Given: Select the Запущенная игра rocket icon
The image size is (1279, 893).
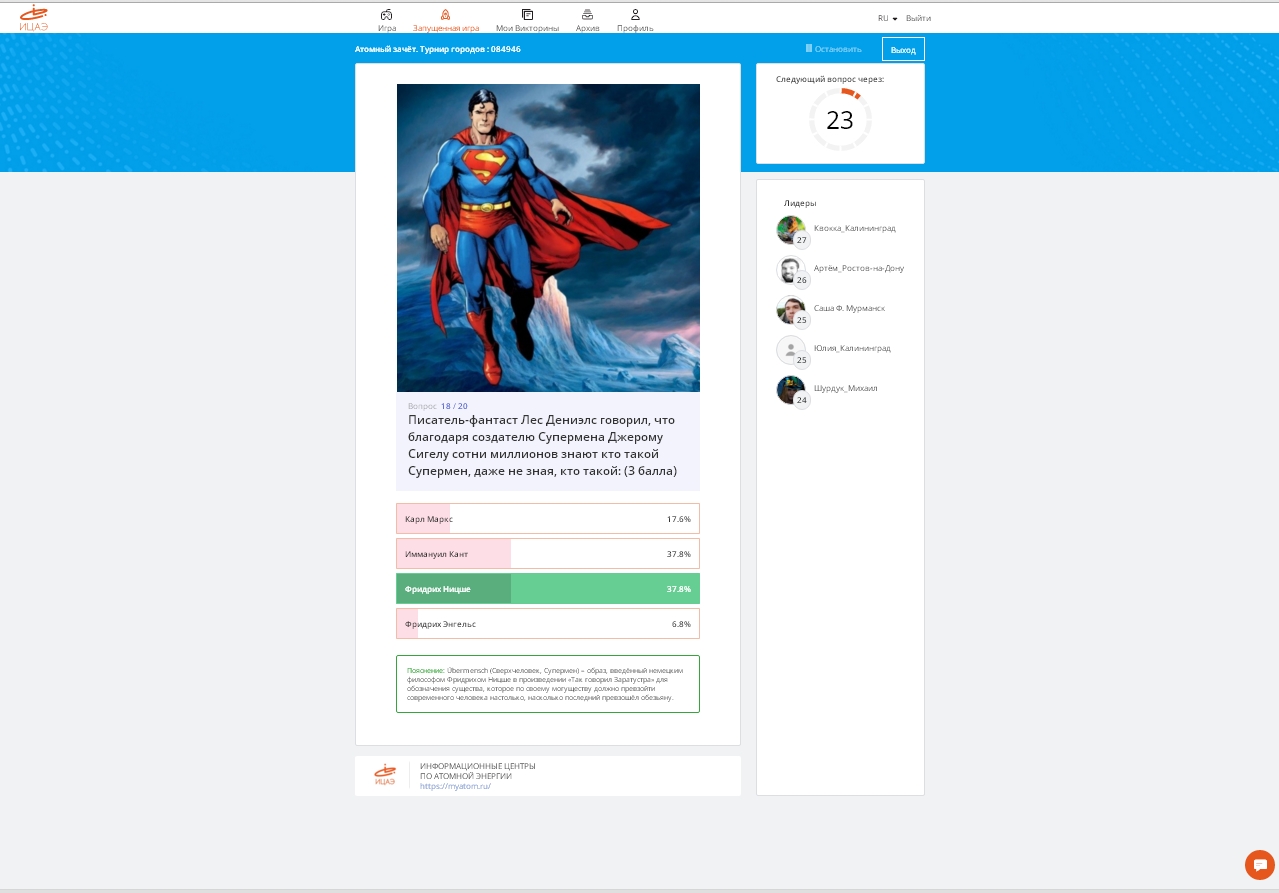Looking at the screenshot, I should tap(446, 14).
